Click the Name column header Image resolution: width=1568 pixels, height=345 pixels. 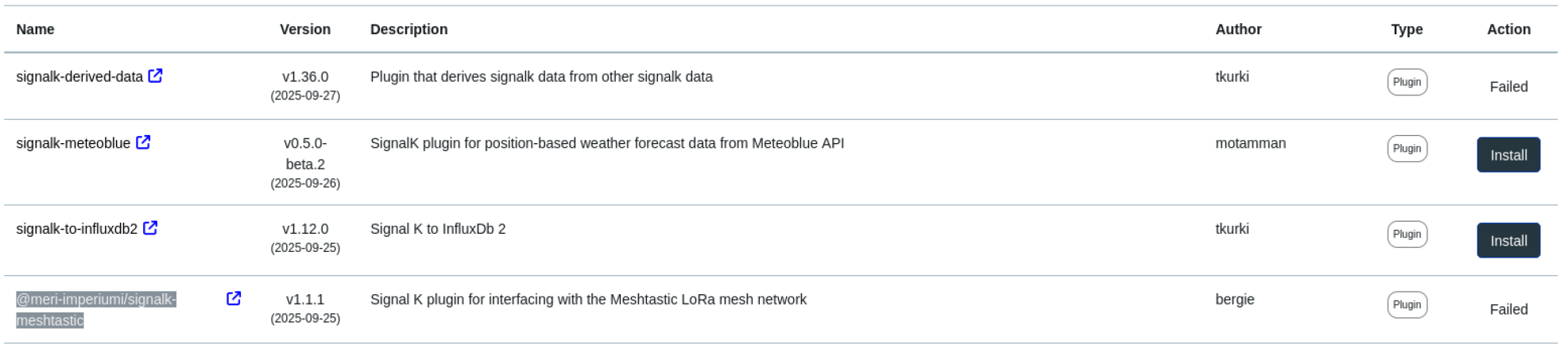click(x=36, y=29)
